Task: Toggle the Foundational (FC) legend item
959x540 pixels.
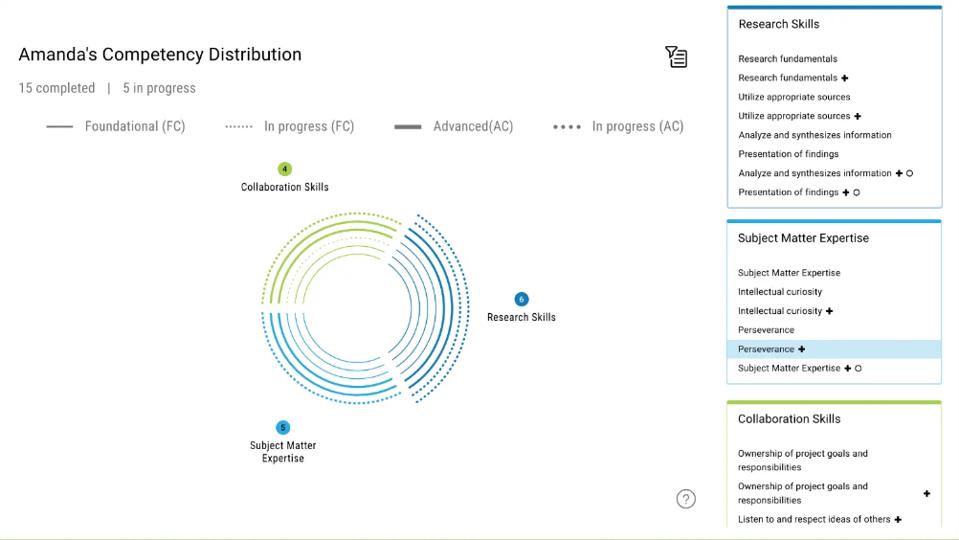Action: pyautogui.click(x=116, y=127)
